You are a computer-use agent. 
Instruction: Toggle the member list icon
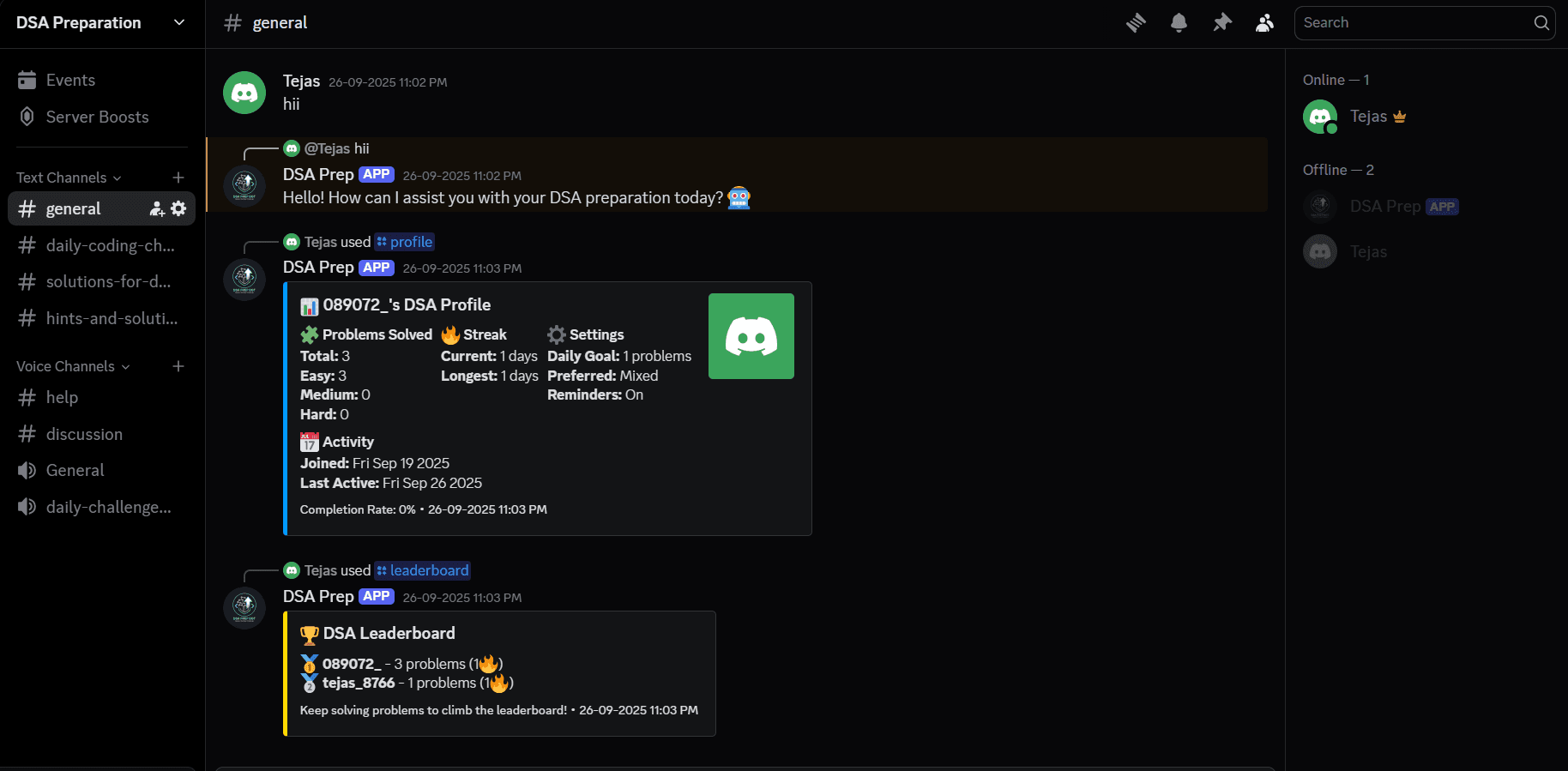coord(1264,23)
